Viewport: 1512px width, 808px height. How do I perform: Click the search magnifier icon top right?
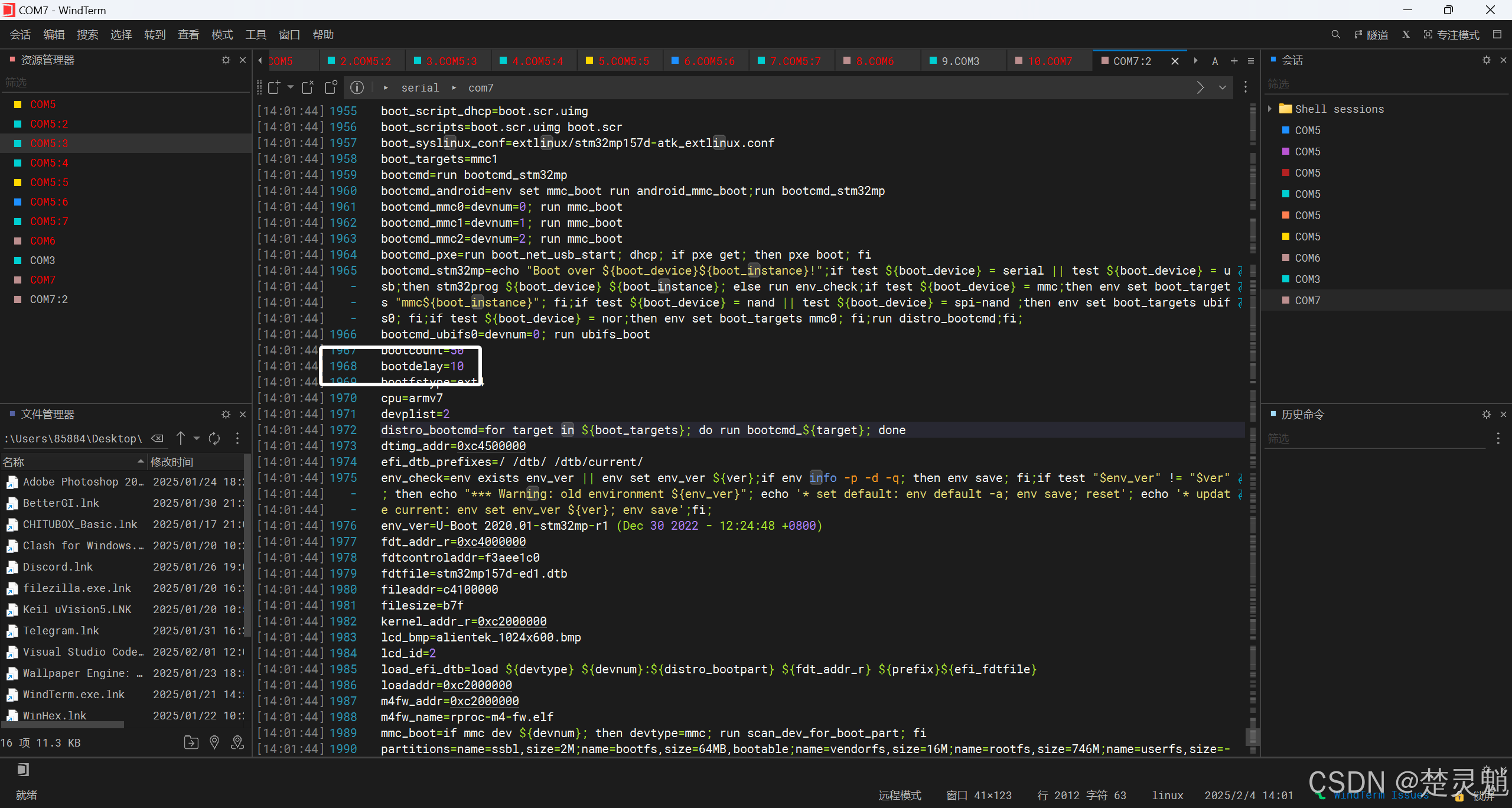(1335, 35)
